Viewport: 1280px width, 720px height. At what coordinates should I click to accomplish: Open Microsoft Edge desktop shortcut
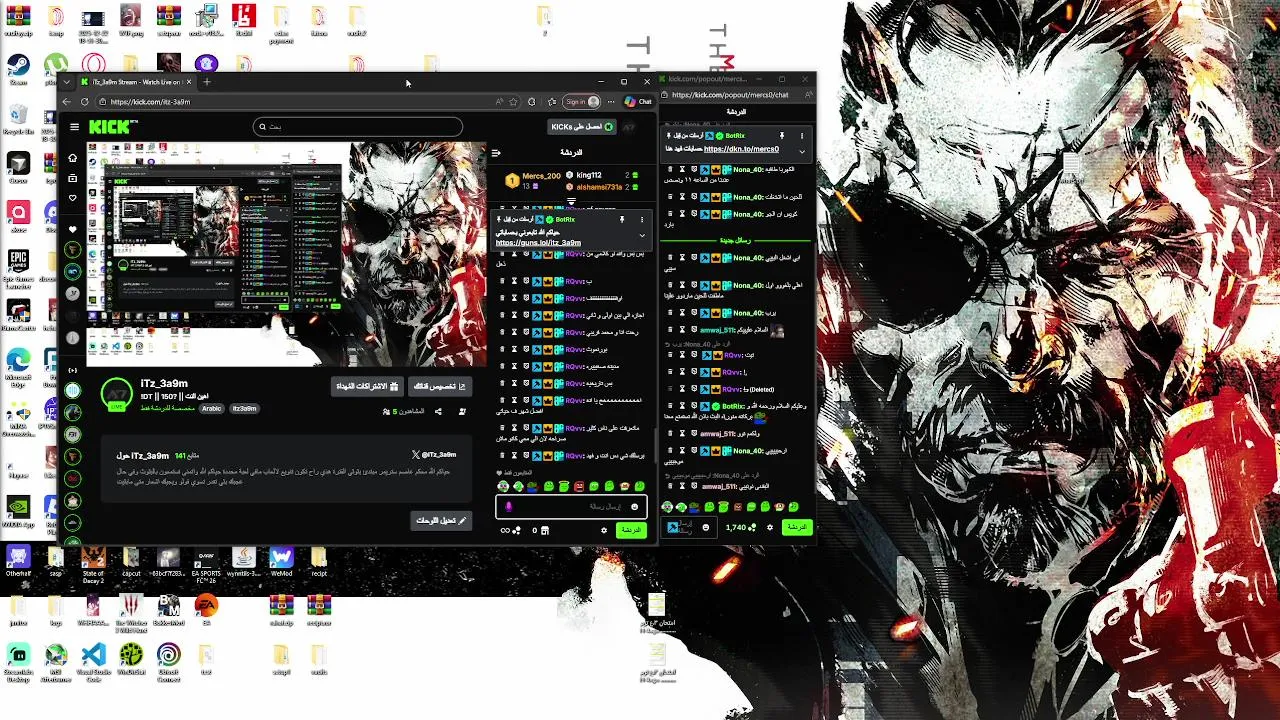(x=18, y=364)
